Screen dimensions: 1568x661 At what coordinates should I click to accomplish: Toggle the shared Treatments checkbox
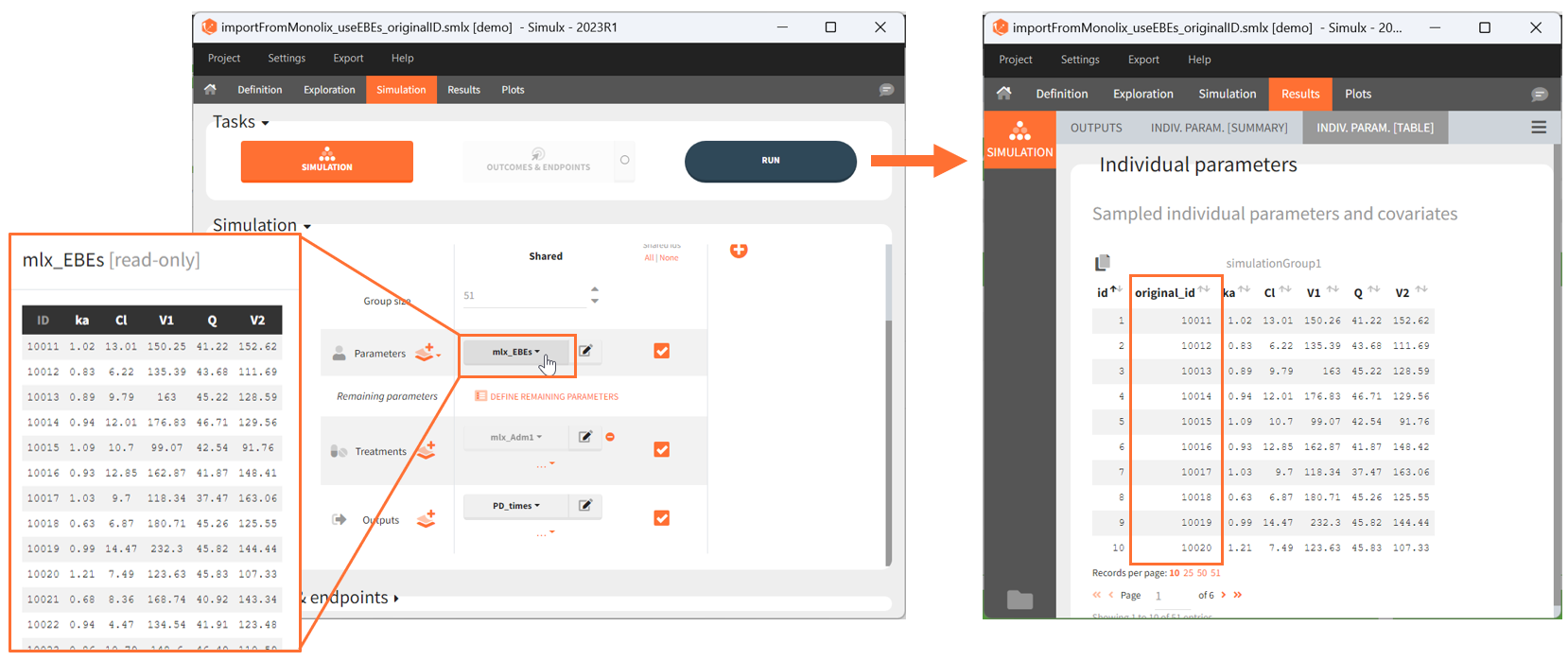[x=661, y=449]
